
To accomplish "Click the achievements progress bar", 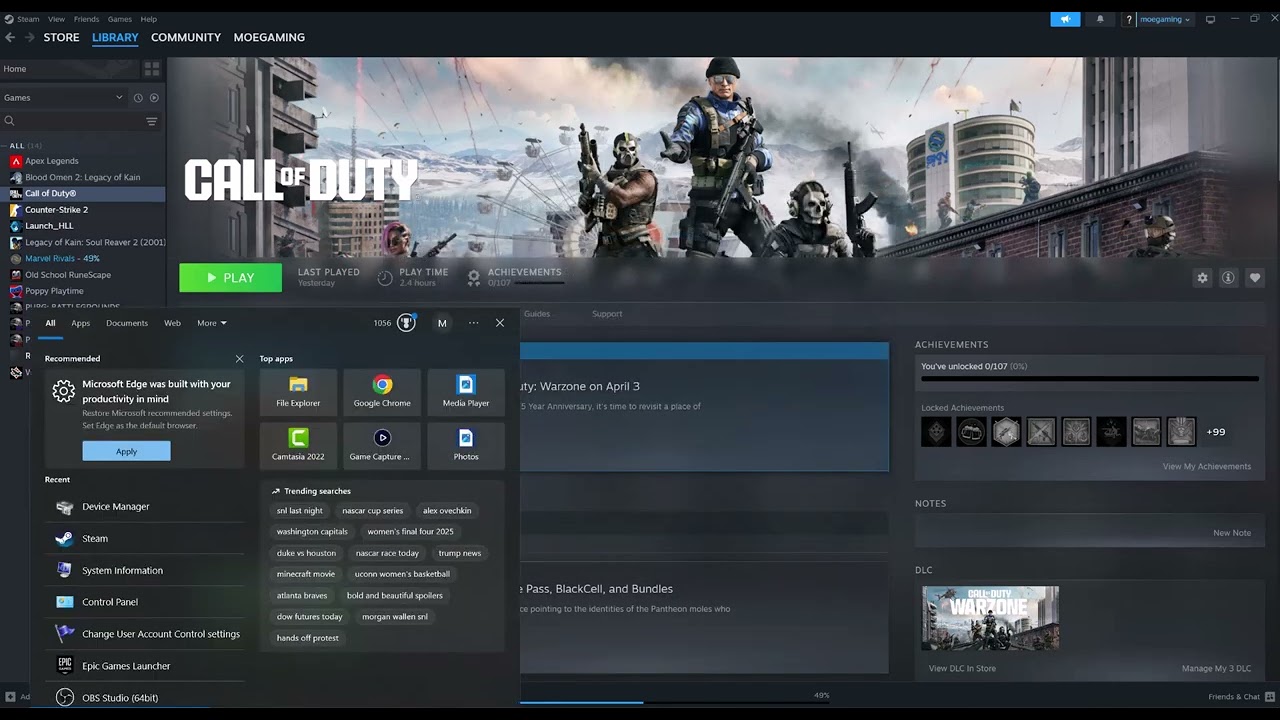I will [1089, 379].
